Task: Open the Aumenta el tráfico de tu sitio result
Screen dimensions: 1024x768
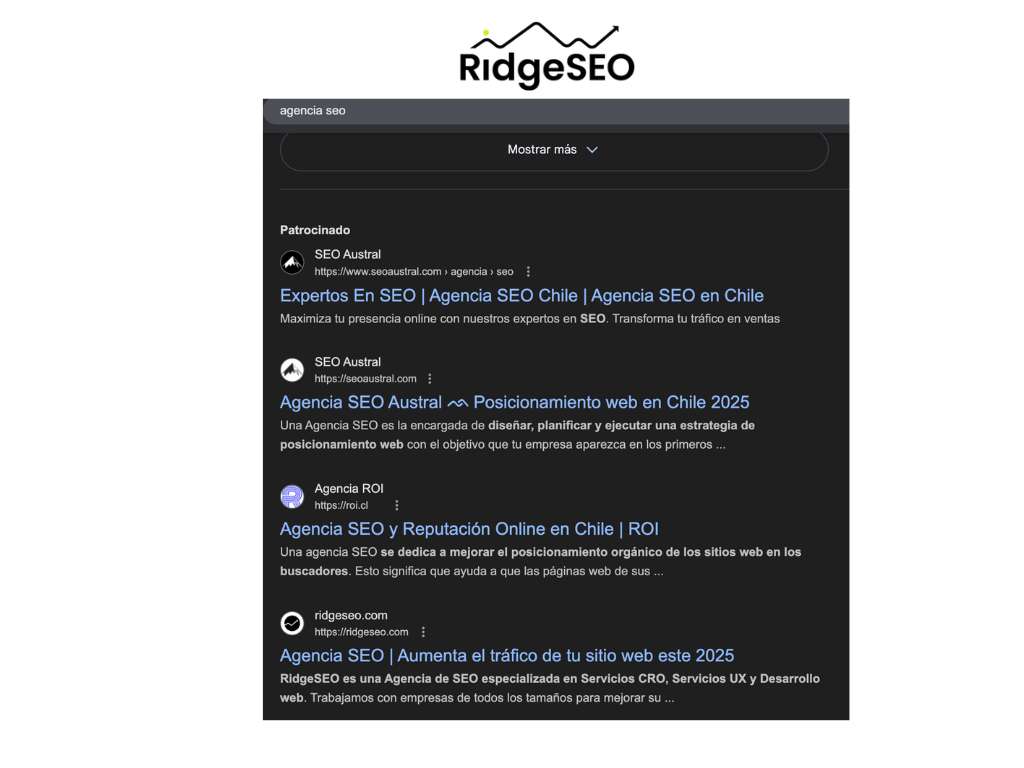Action: [507, 655]
